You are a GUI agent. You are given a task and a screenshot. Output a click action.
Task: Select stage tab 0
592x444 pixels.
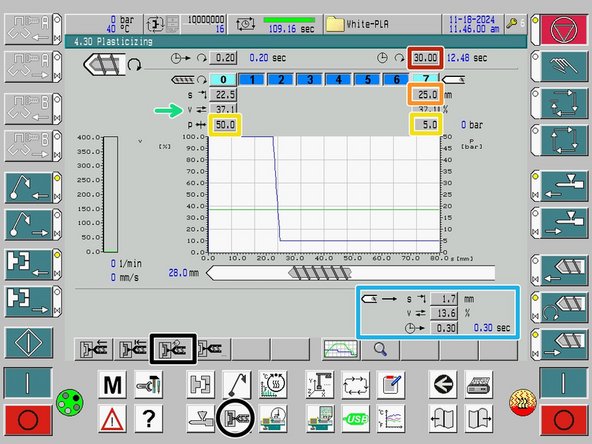[x=223, y=80]
